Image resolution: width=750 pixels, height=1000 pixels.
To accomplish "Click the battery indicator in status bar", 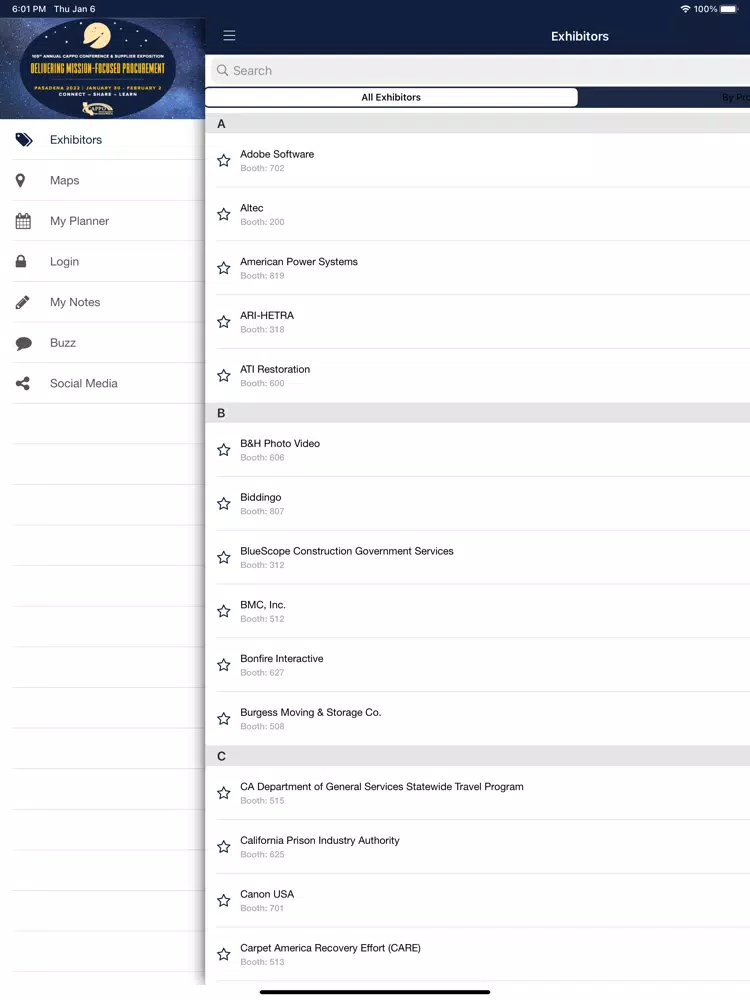I will (729, 9).
